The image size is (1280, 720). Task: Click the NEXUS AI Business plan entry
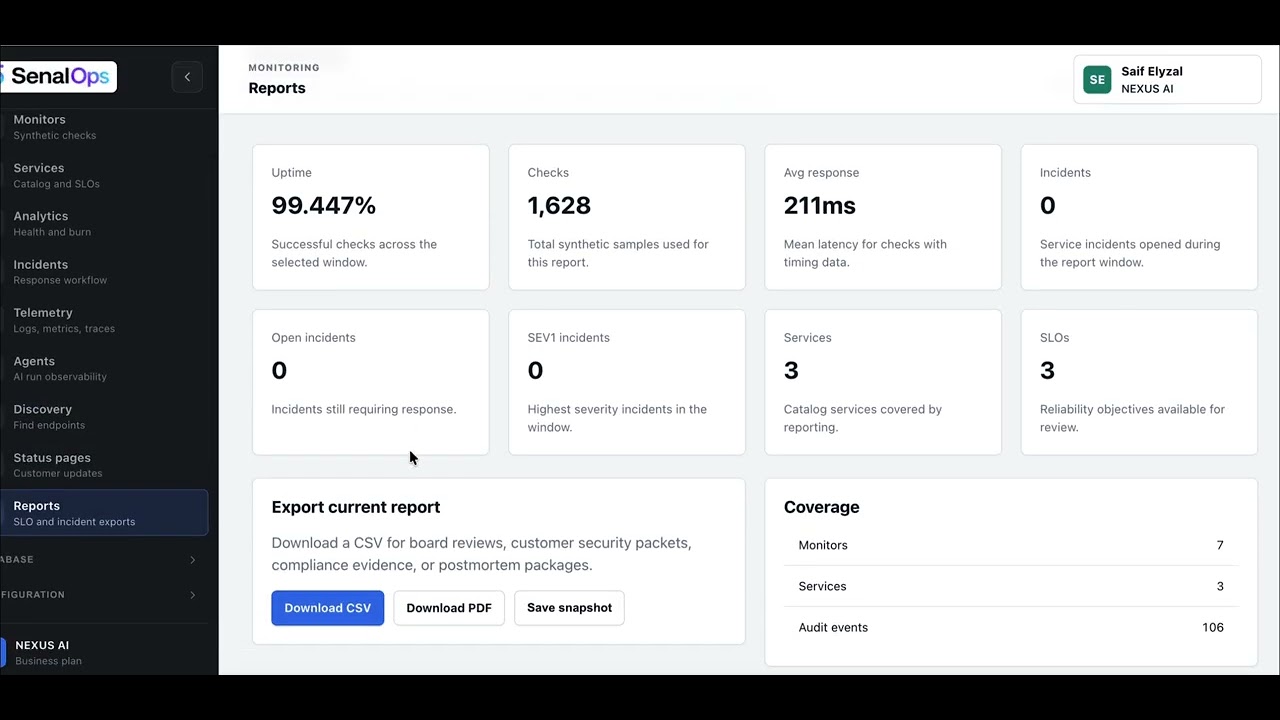pyautogui.click(x=104, y=653)
